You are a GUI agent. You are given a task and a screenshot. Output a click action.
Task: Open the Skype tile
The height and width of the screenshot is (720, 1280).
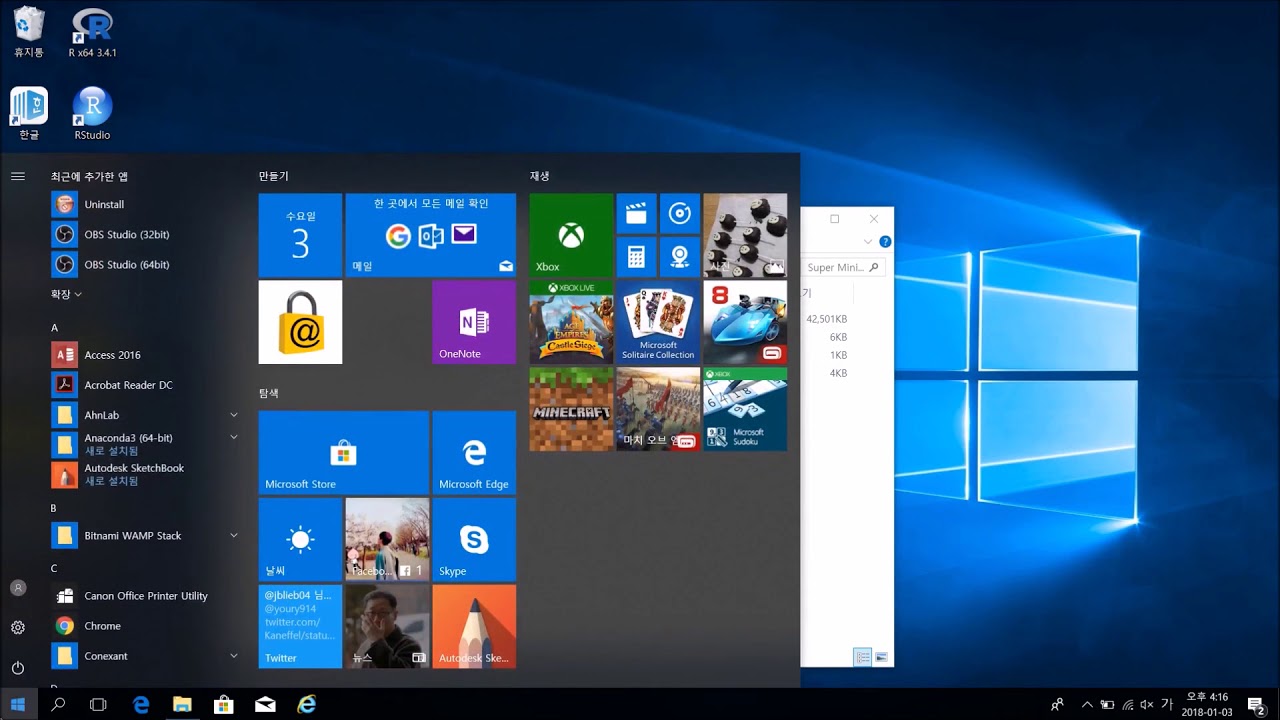tap(474, 540)
